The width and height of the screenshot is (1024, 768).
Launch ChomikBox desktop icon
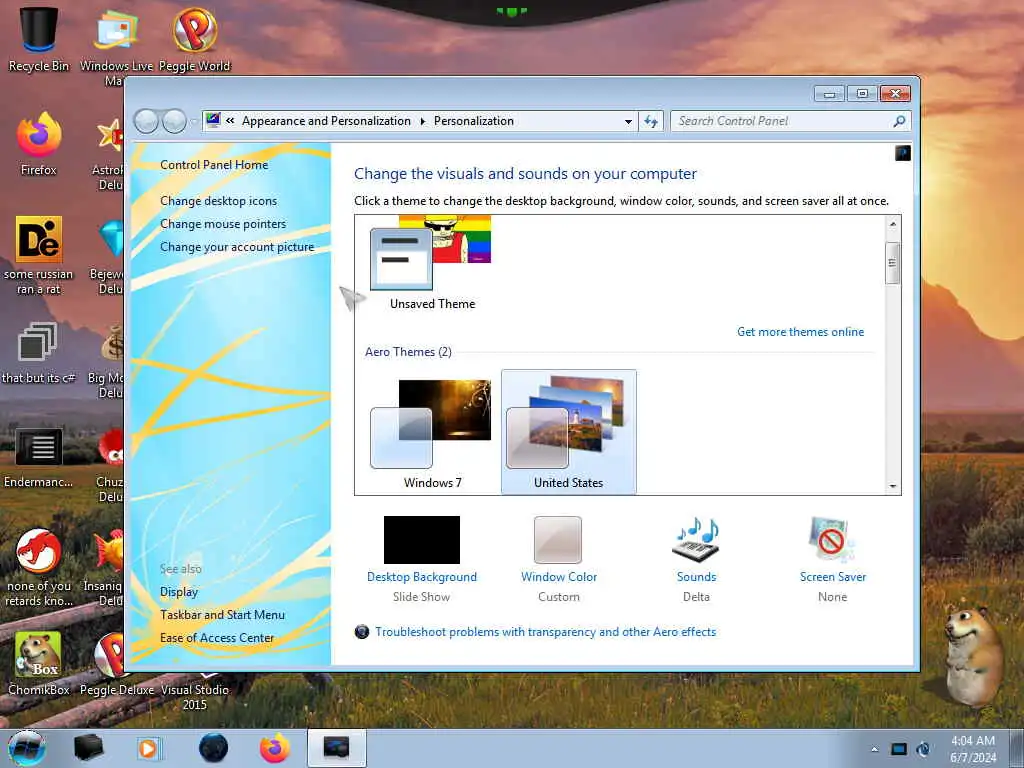39,664
